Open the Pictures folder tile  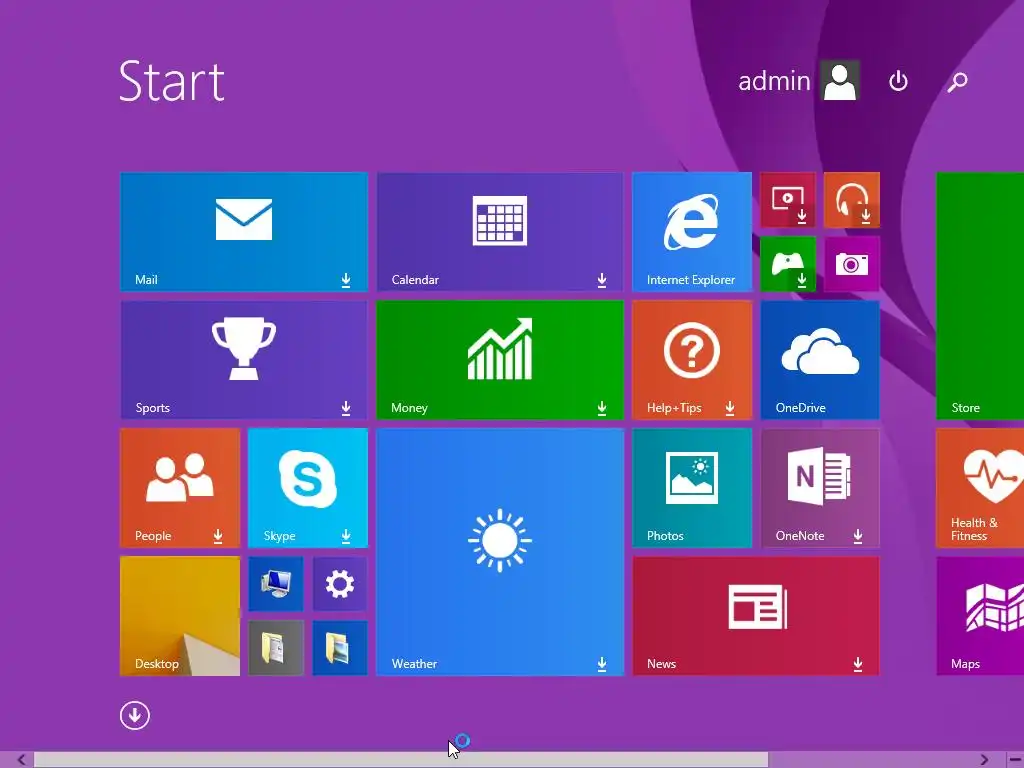click(x=340, y=648)
